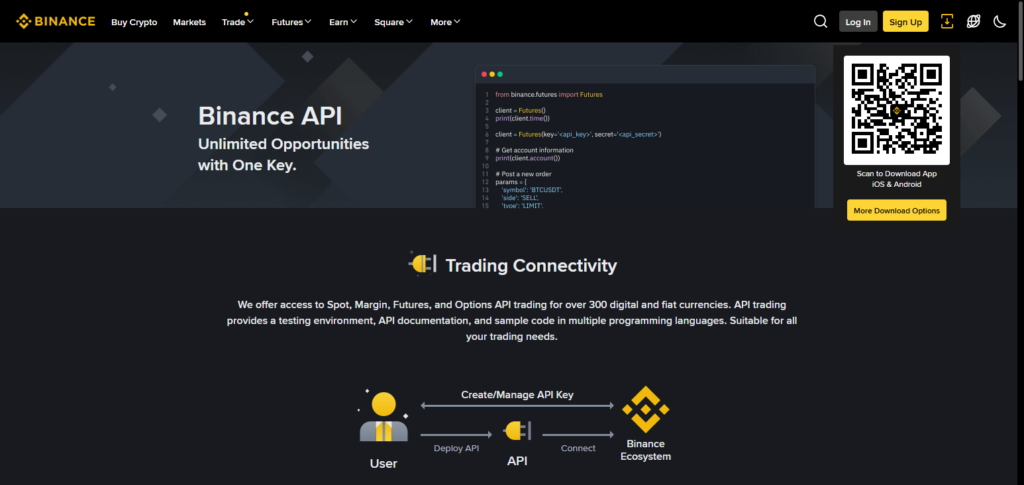Click the Binance Ecosystem logo icon

point(645,409)
